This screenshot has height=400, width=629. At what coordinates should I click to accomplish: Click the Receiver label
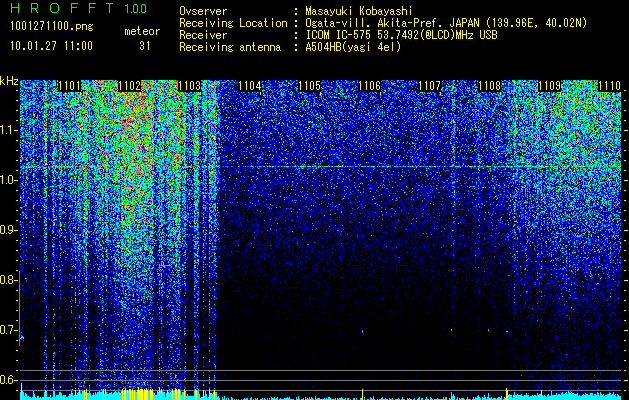203,35
